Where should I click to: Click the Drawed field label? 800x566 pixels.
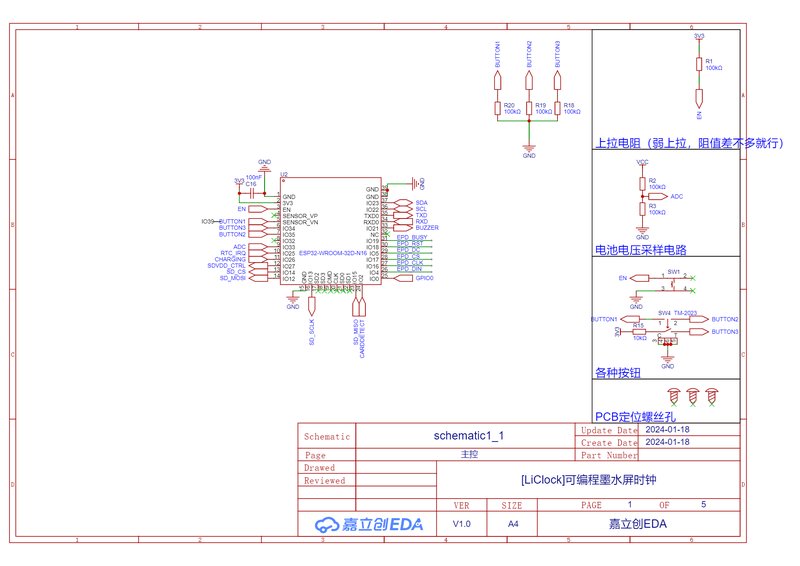tap(319, 468)
